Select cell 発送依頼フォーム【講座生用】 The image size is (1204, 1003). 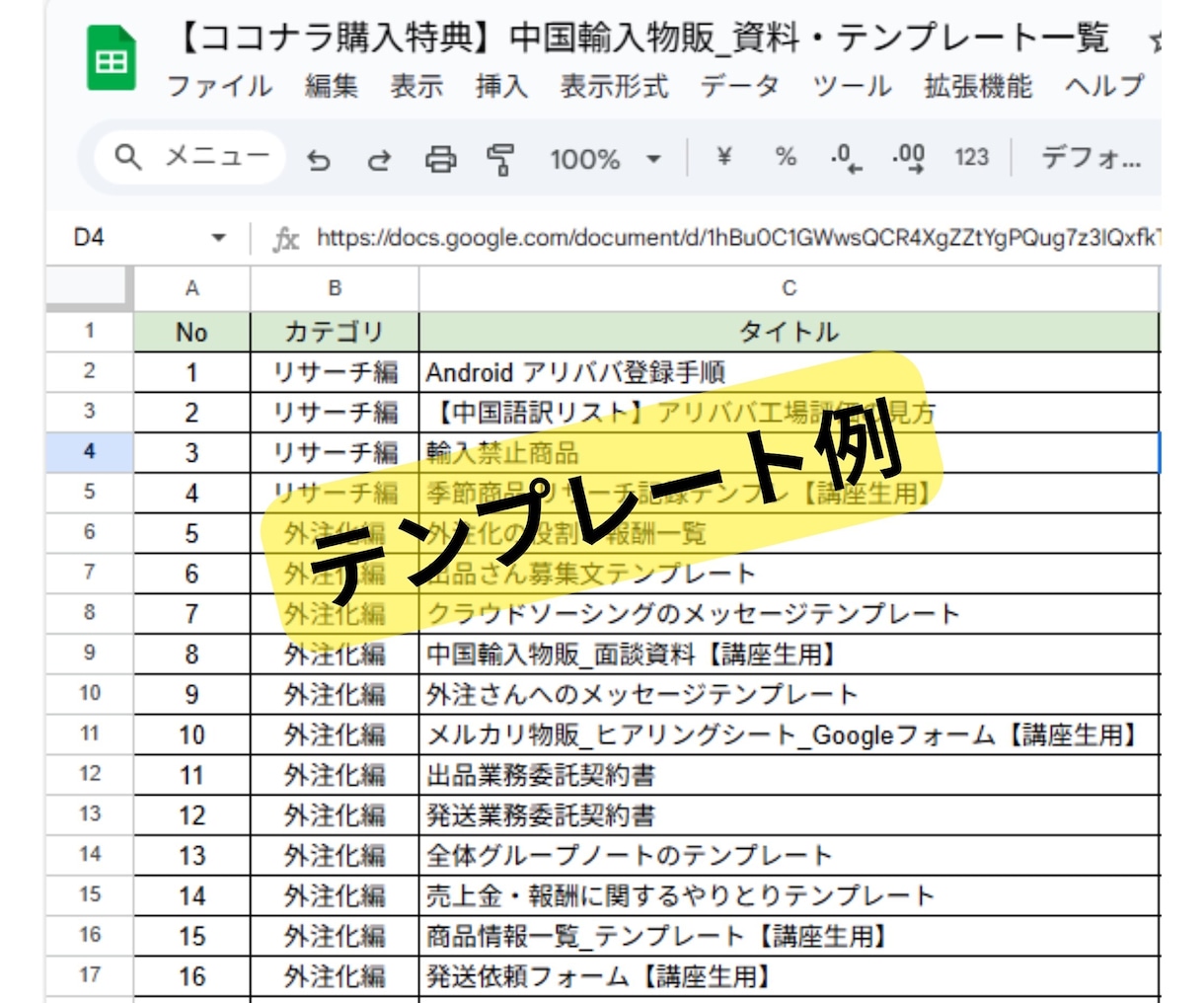pyautogui.click(x=789, y=976)
